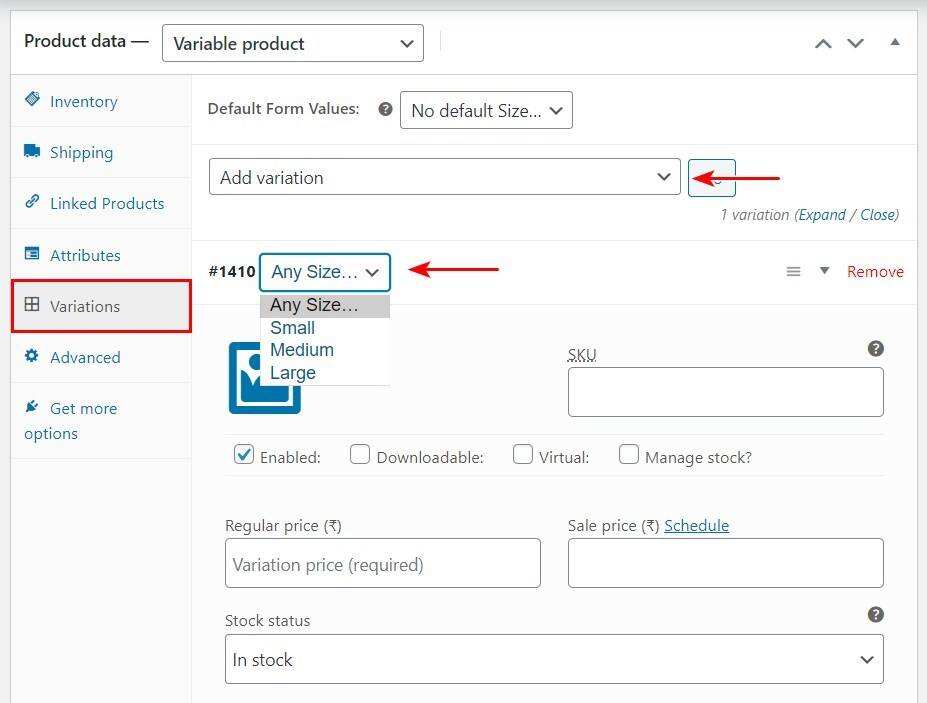The width and height of the screenshot is (927, 703).
Task: Open the Add variation dropdown
Action: click(x=444, y=177)
